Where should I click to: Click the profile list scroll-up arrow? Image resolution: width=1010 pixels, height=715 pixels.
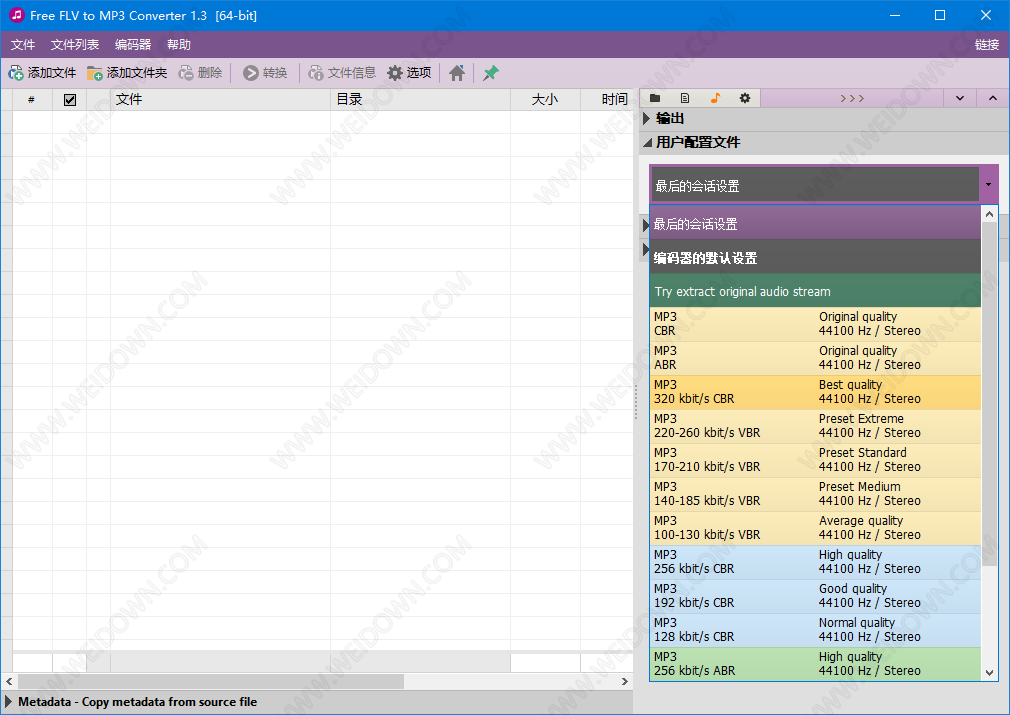point(989,214)
